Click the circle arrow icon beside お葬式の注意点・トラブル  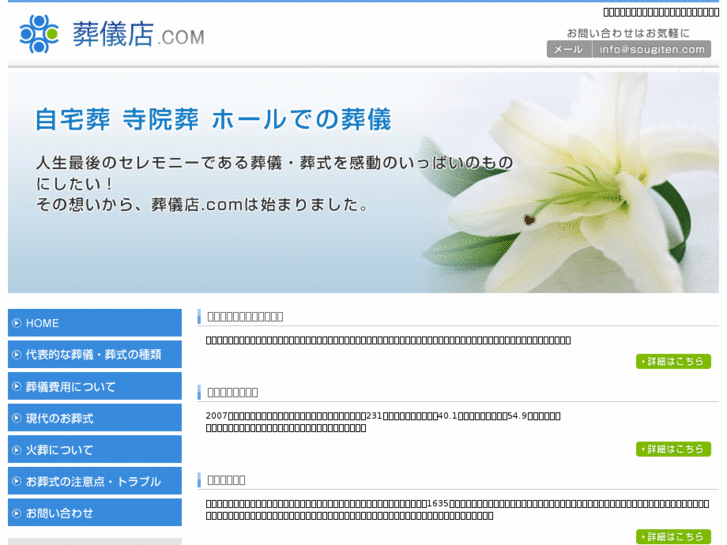click(17, 481)
